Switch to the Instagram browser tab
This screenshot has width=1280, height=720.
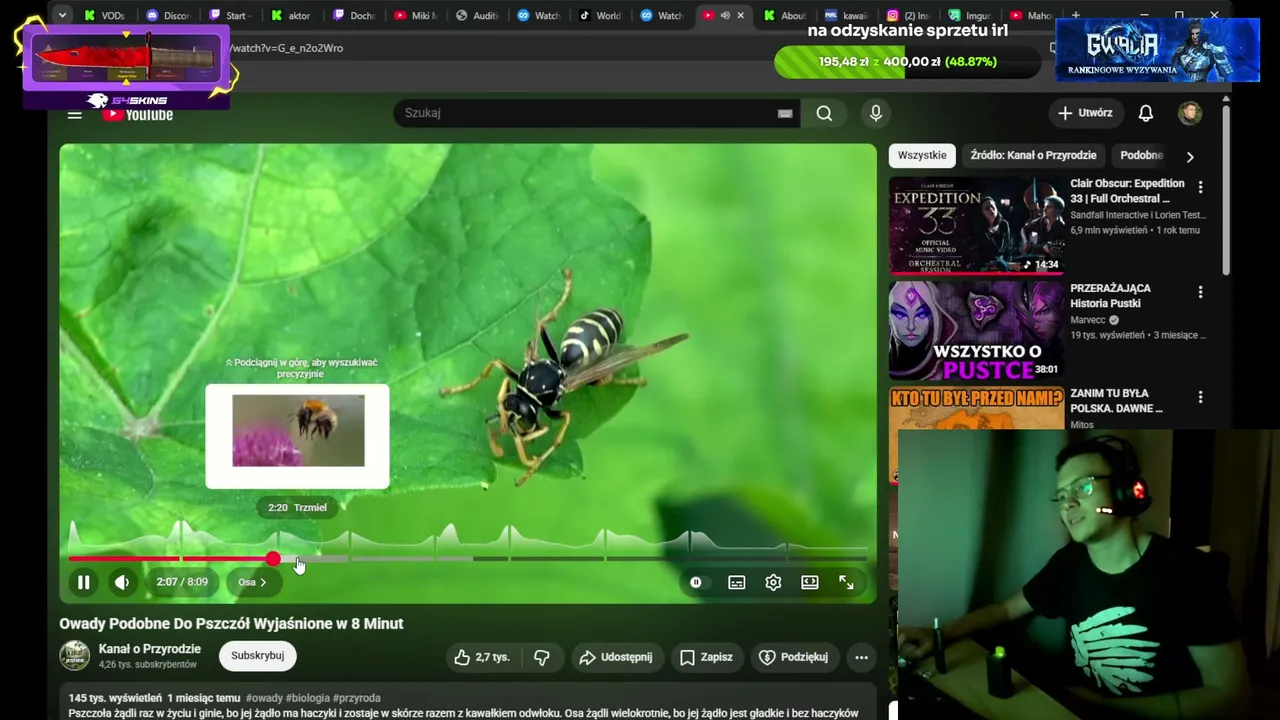(x=909, y=15)
